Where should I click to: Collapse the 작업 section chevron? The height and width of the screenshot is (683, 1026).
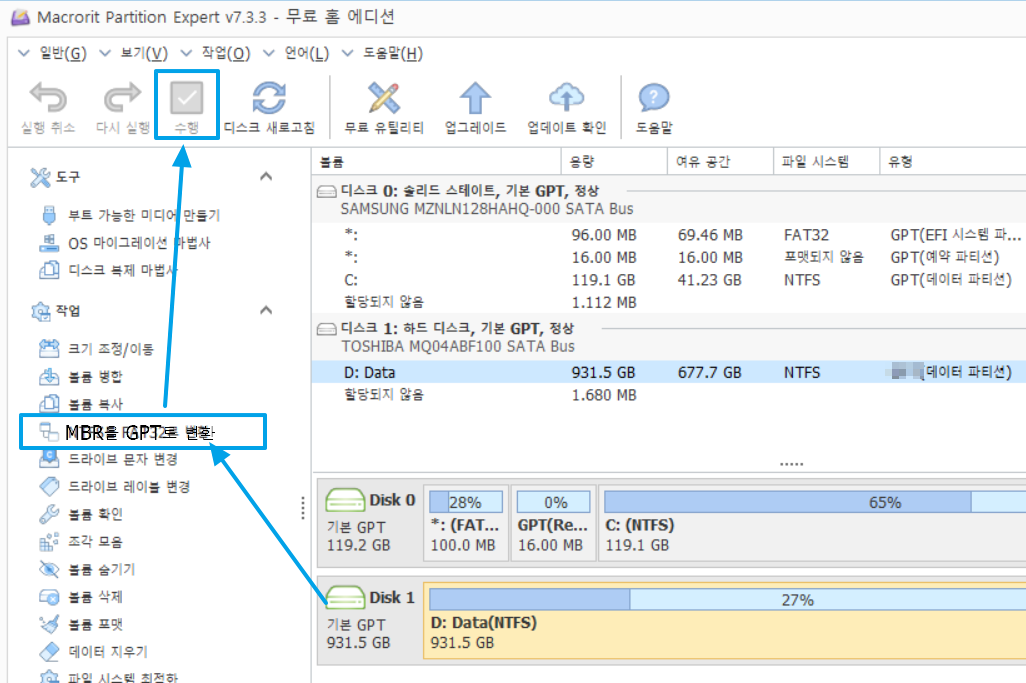(266, 309)
